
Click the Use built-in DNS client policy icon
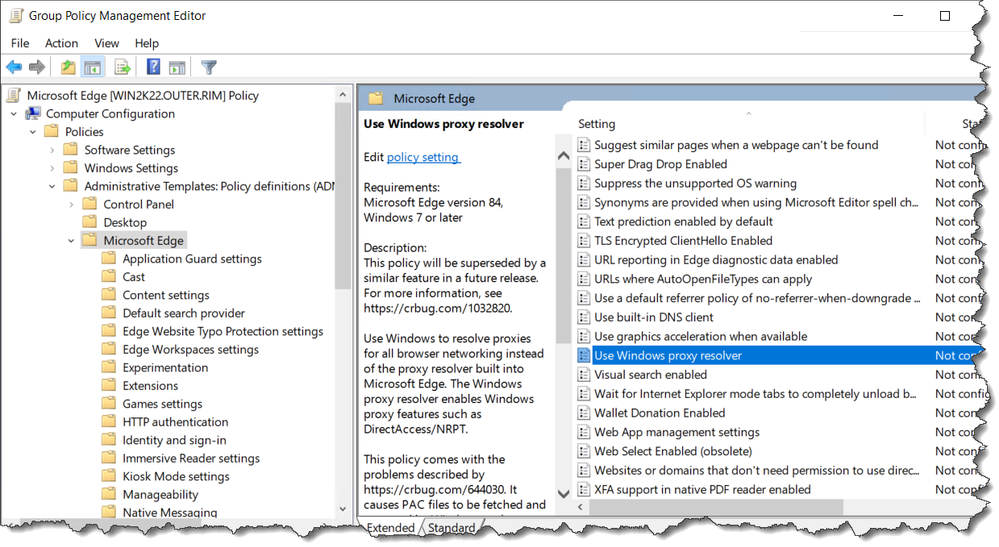click(583, 317)
